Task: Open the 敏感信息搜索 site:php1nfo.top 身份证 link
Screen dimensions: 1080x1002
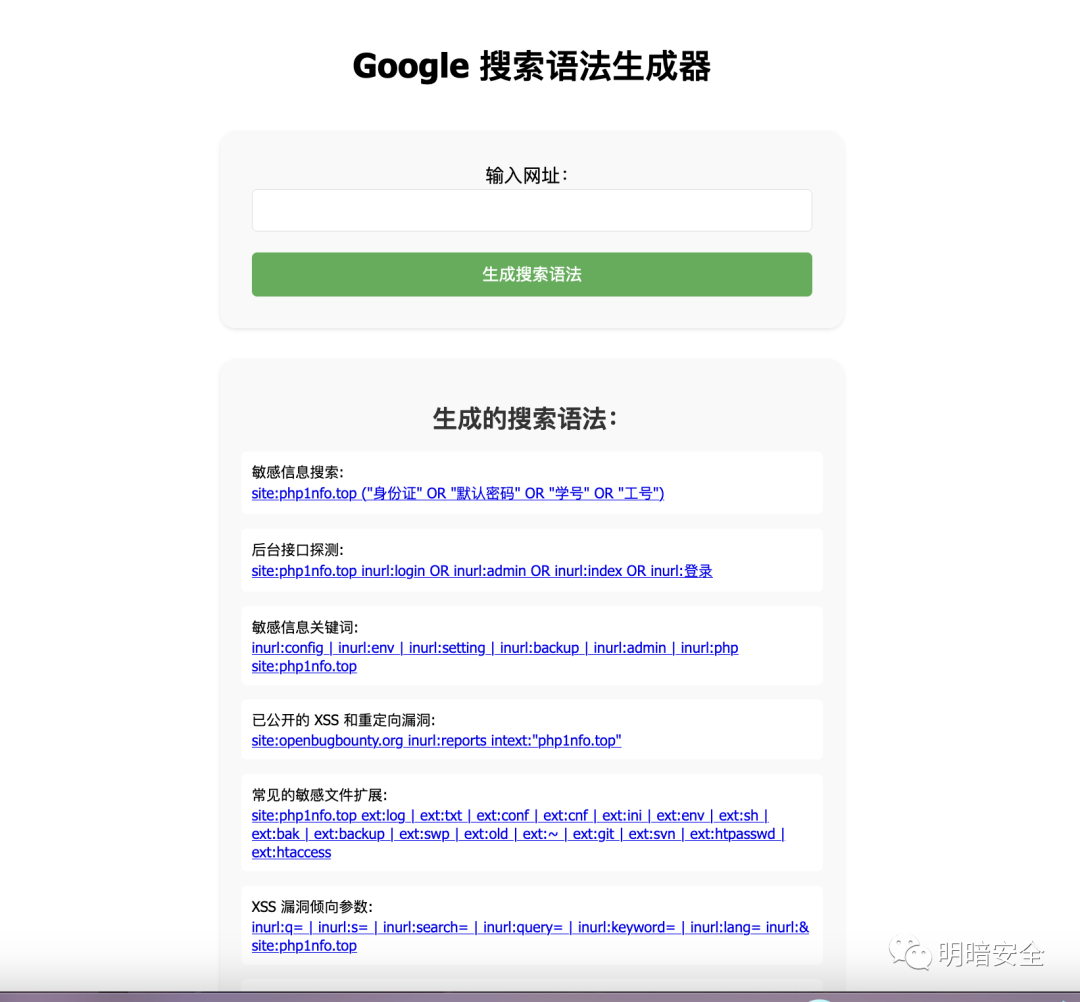Action: coord(458,493)
